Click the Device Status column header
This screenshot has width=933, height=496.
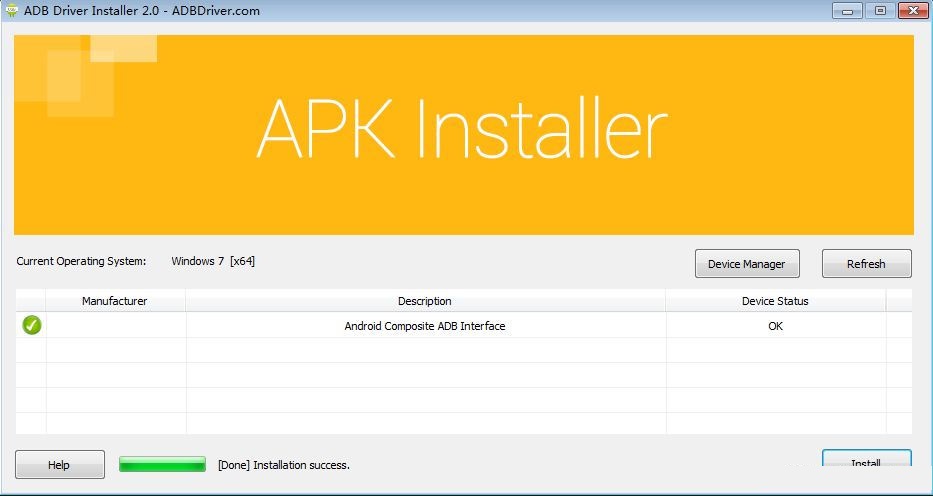[x=775, y=301]
